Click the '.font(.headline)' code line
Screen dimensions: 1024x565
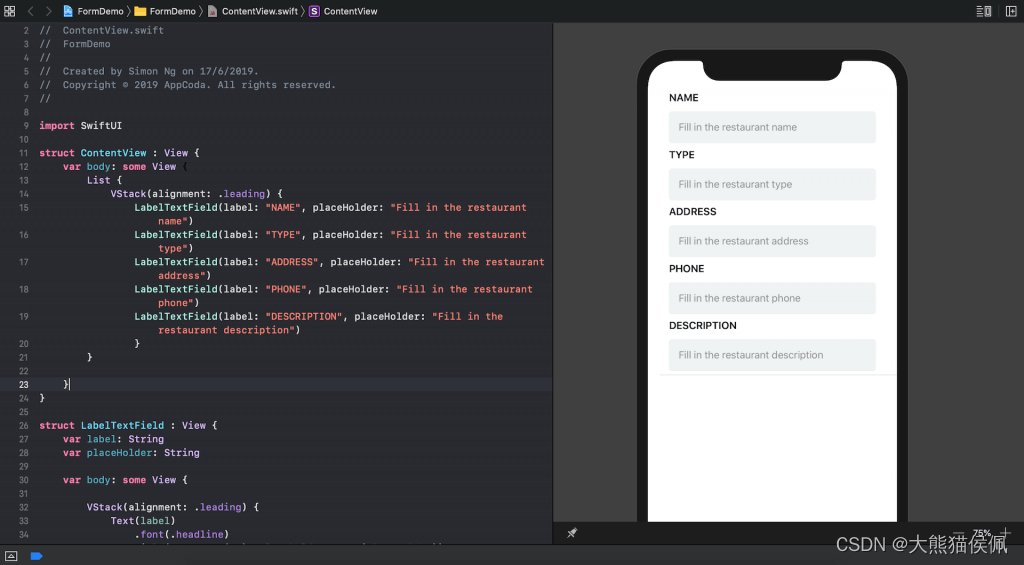(182, 534)
